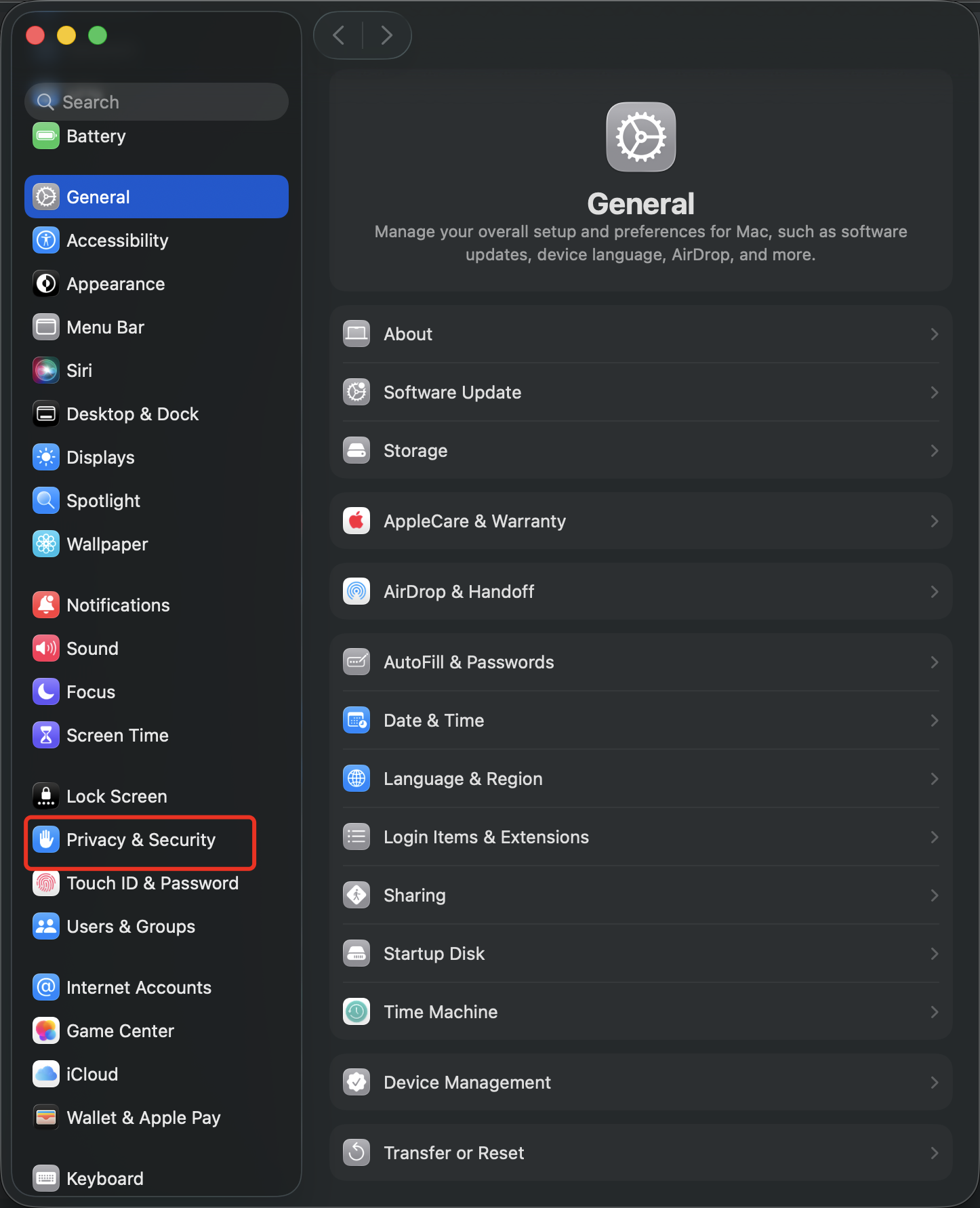
Task: Switch to the Accessibility pane
Action: (x=117, y=241)
